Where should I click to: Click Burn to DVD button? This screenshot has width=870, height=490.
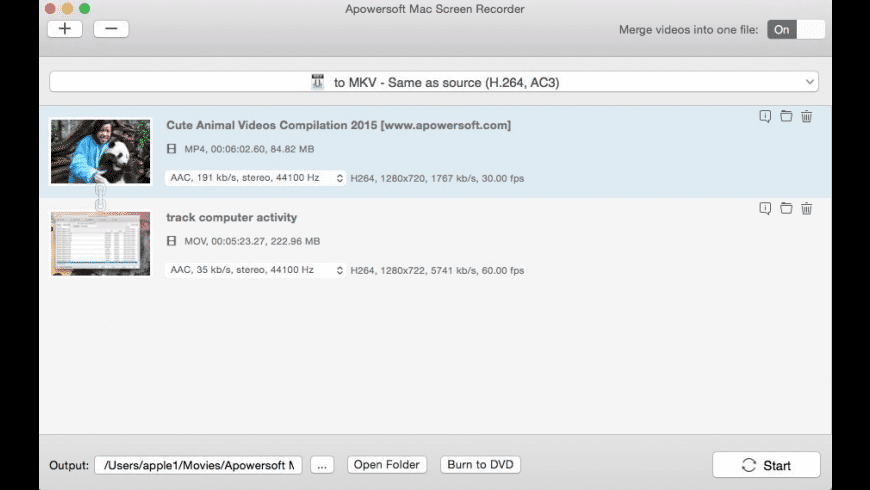480,464
